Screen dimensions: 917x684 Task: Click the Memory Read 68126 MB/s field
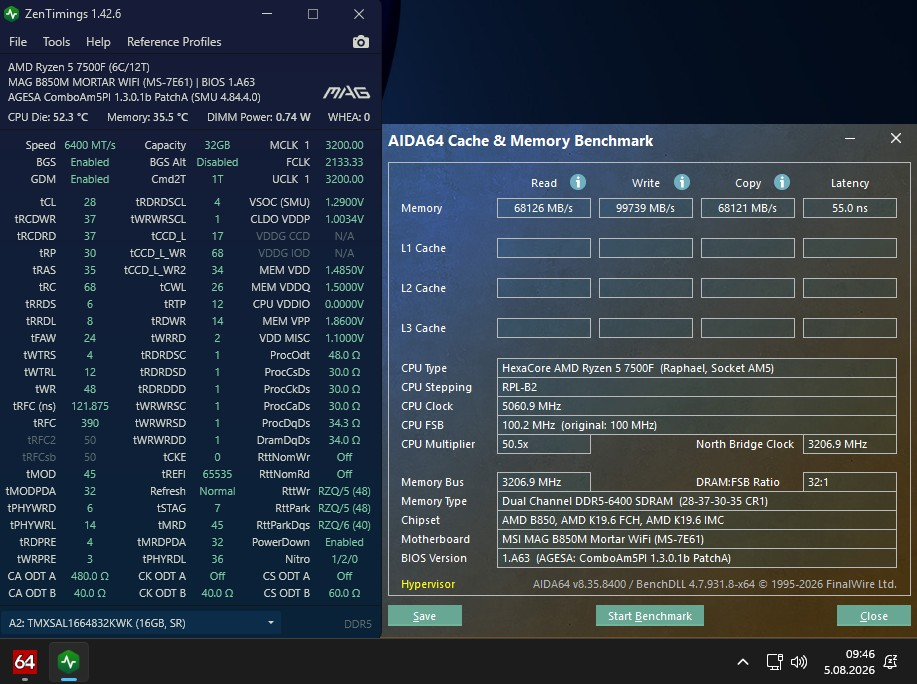[x=543, y=208]
